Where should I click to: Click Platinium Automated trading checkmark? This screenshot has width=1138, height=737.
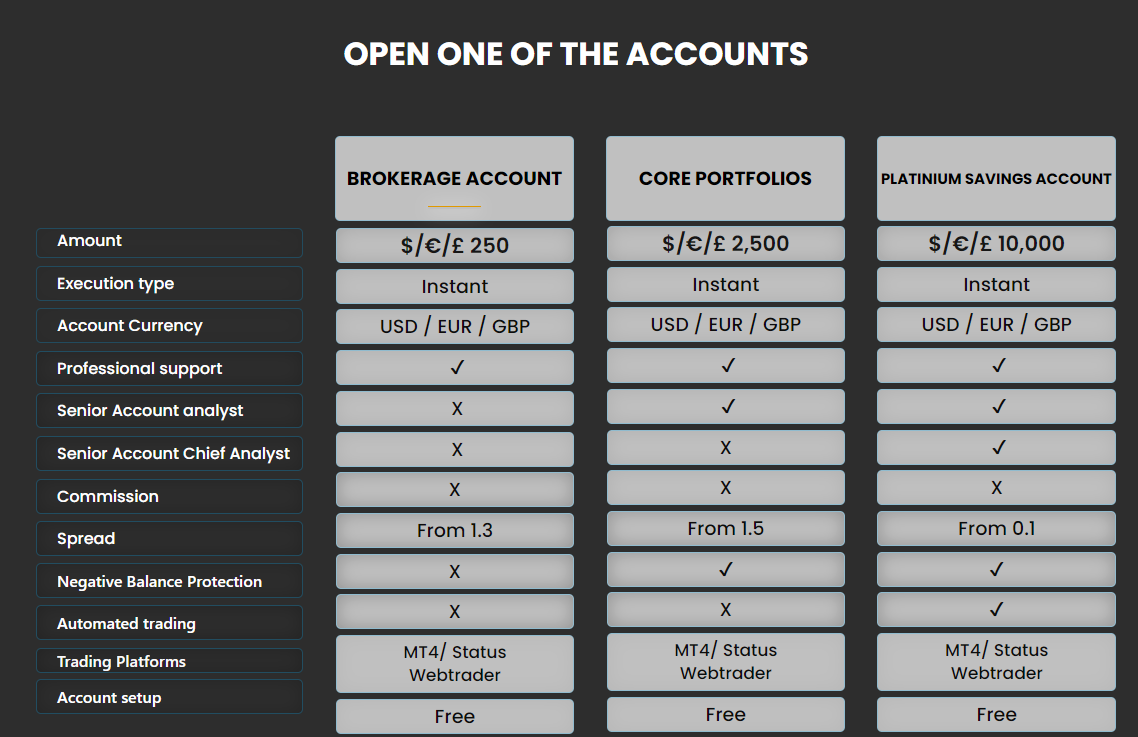tap(996, 609)
